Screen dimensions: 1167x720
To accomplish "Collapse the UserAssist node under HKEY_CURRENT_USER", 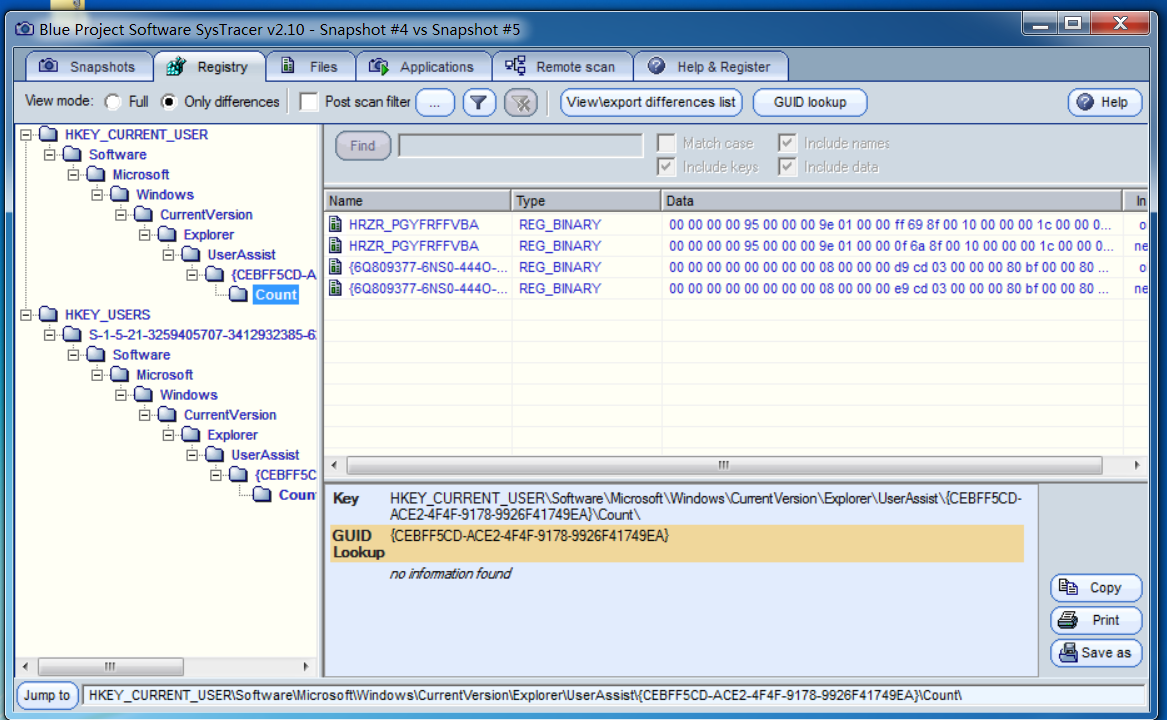I will (169, 255).
